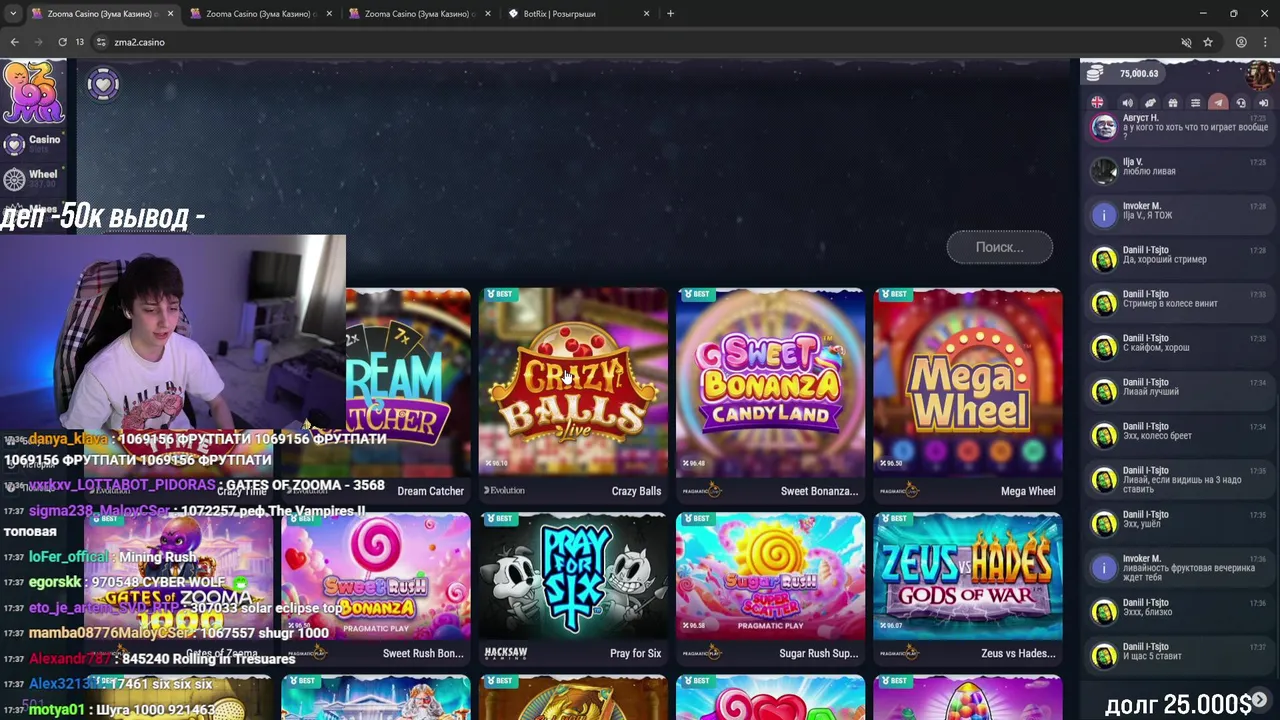Click chat message 'Да, хороший стример'
This screenshot has height=720, width=1280.
pos(1164,259)
